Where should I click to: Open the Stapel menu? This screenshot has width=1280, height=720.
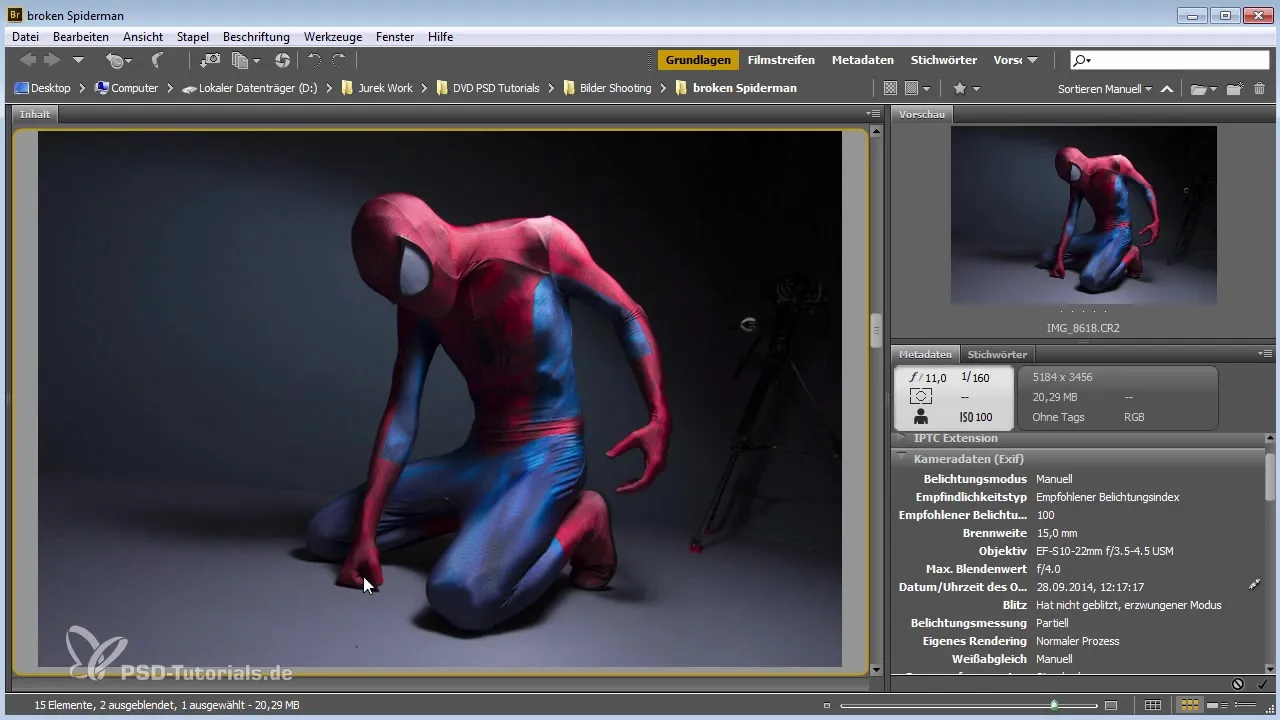point(193,37)
